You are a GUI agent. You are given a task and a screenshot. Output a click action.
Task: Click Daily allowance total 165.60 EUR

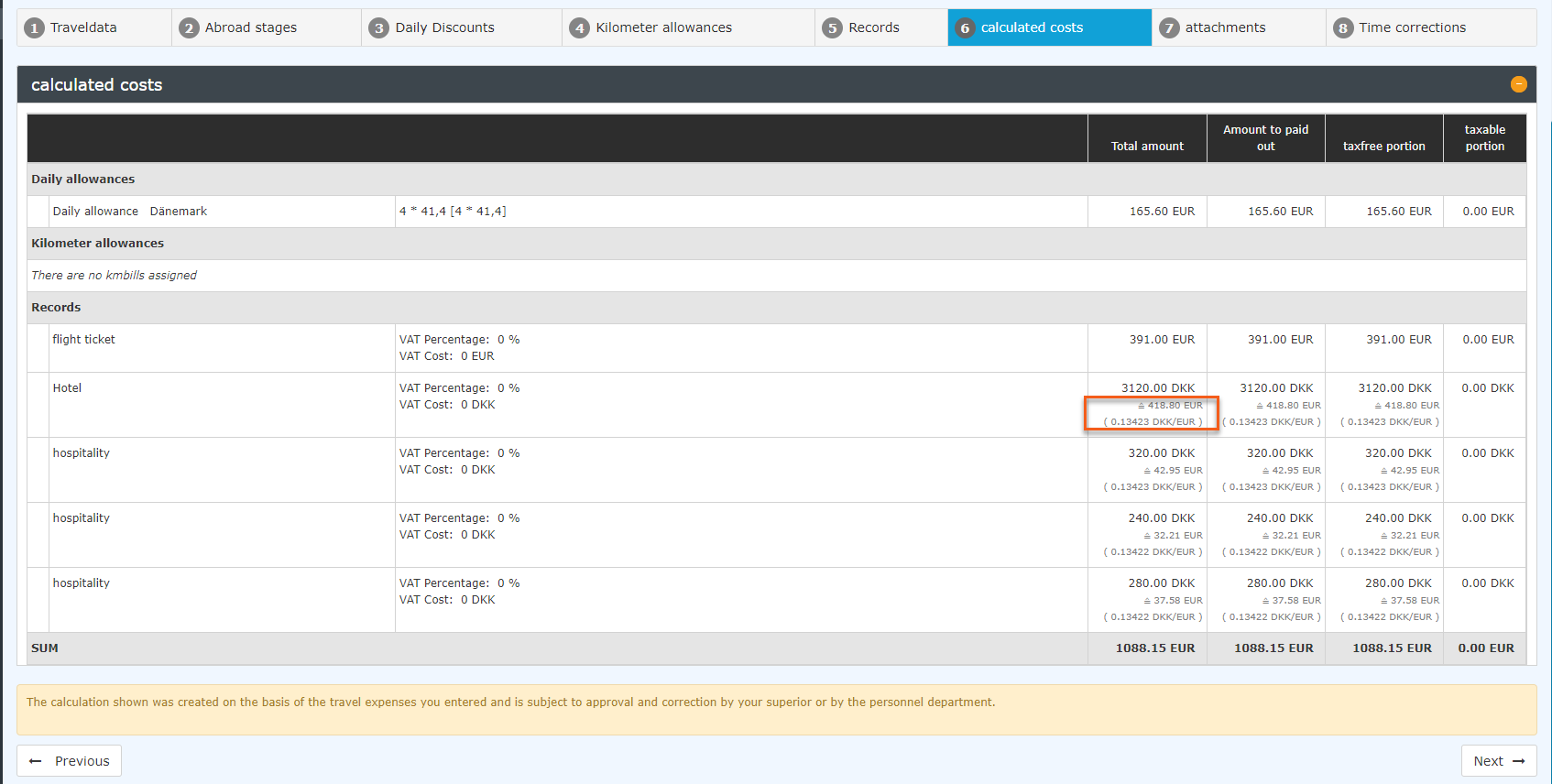tap(1162, 212)
